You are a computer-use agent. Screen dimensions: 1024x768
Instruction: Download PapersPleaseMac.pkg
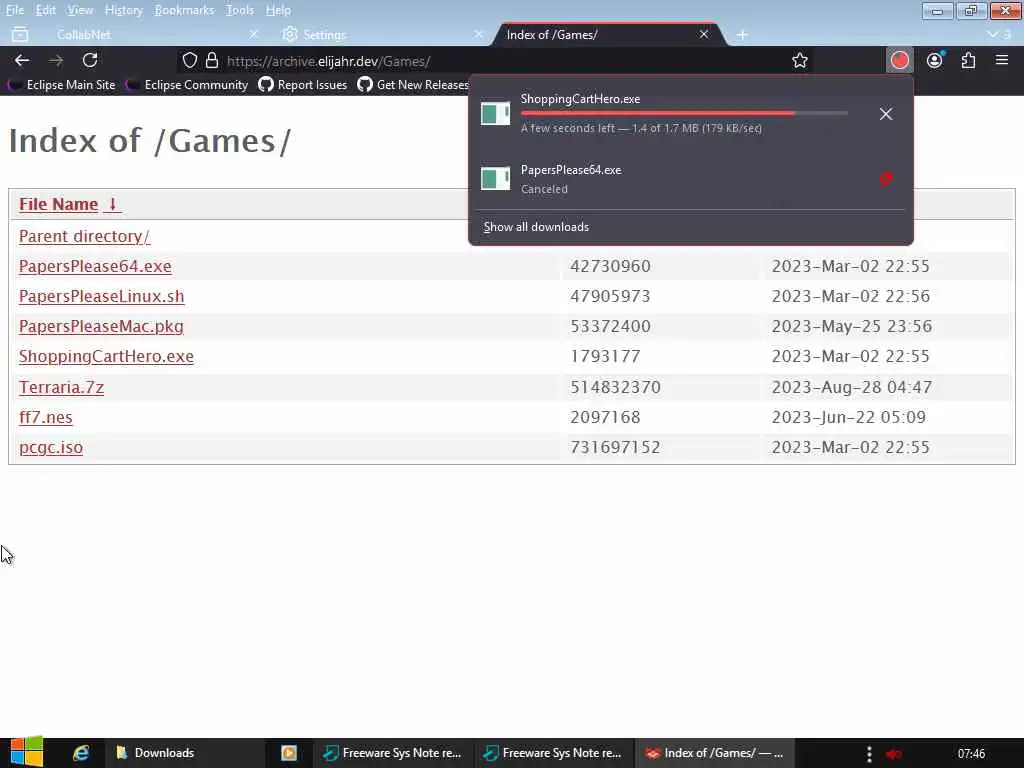(101, 327)
